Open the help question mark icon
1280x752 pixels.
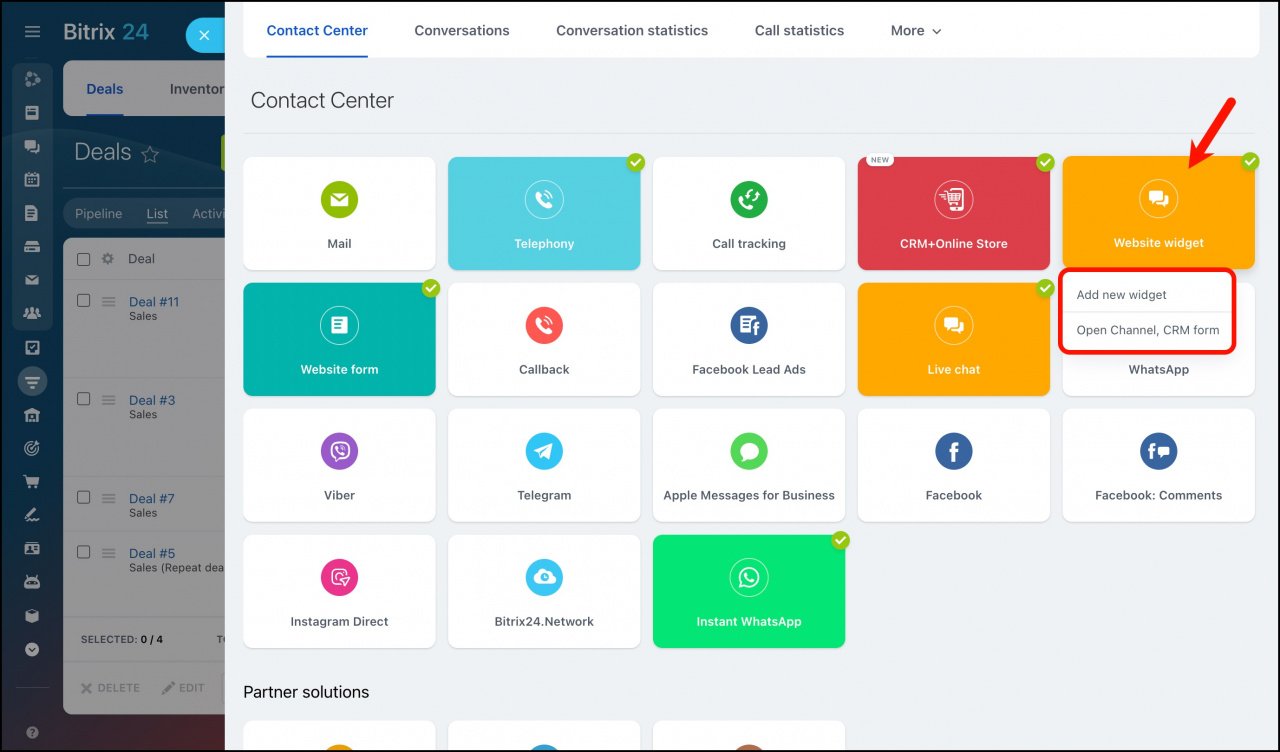(32, 732)
